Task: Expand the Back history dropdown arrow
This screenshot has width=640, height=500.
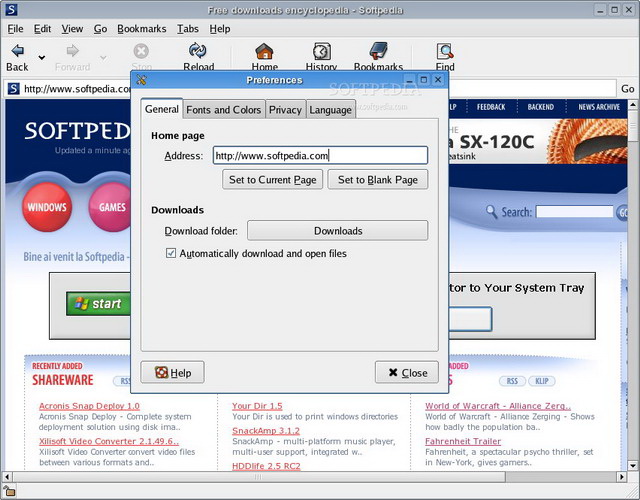Action: click(x=42, y=57)
